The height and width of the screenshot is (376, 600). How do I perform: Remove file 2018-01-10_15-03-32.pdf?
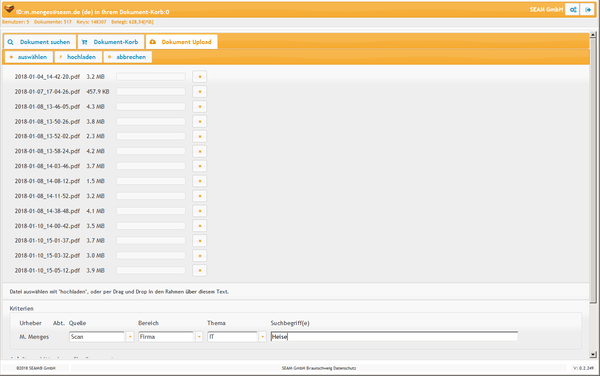[x=199, y=256]
